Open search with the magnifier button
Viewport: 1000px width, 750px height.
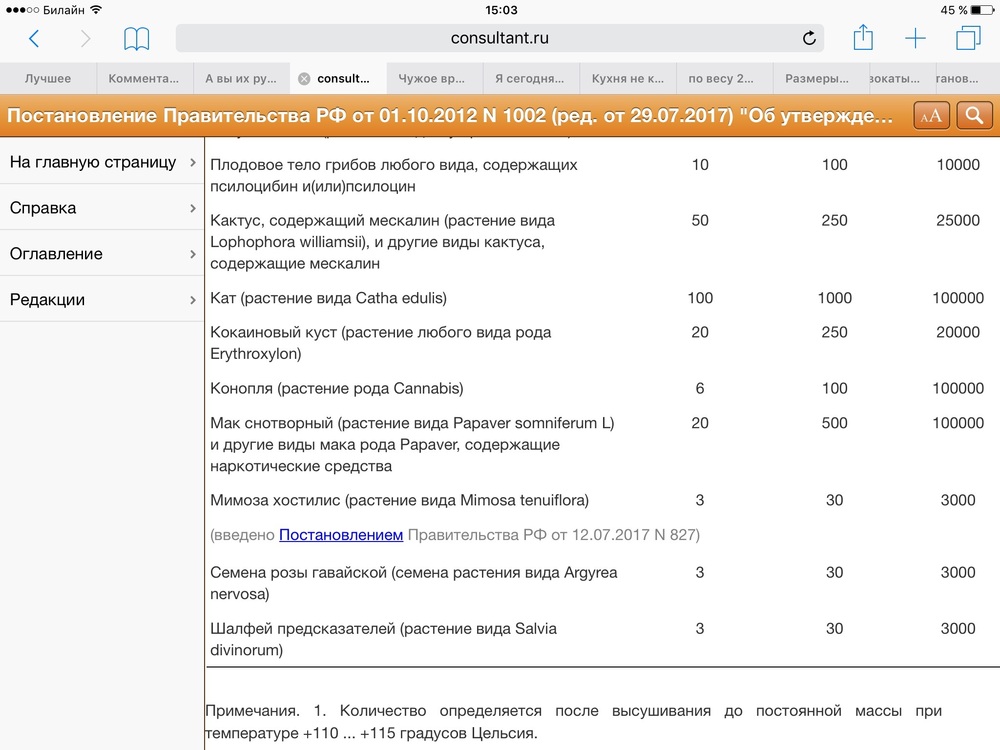click(x=974, y=115)
